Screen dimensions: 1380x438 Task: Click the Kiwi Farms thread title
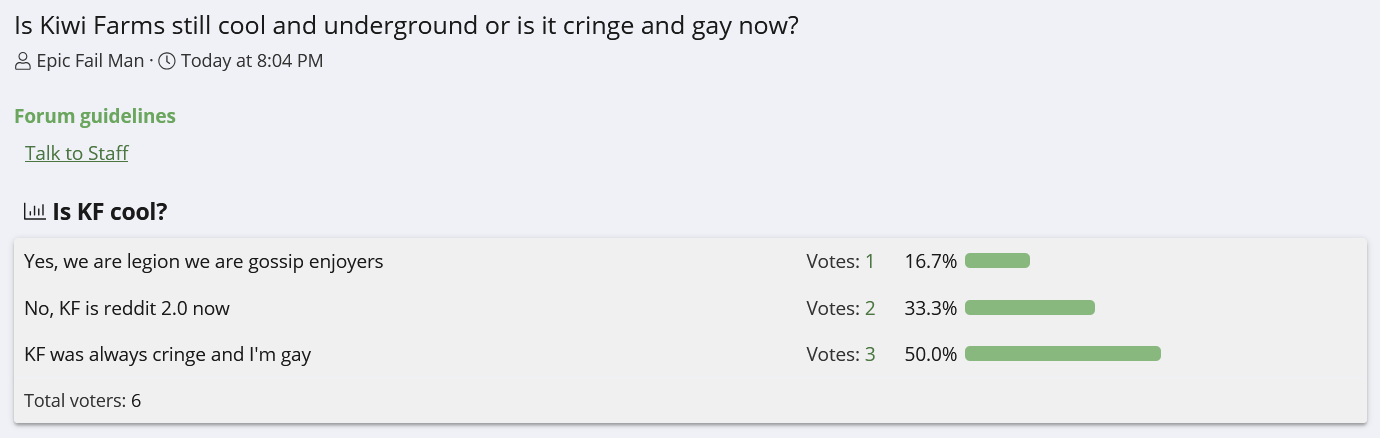(x=406, y=26)
